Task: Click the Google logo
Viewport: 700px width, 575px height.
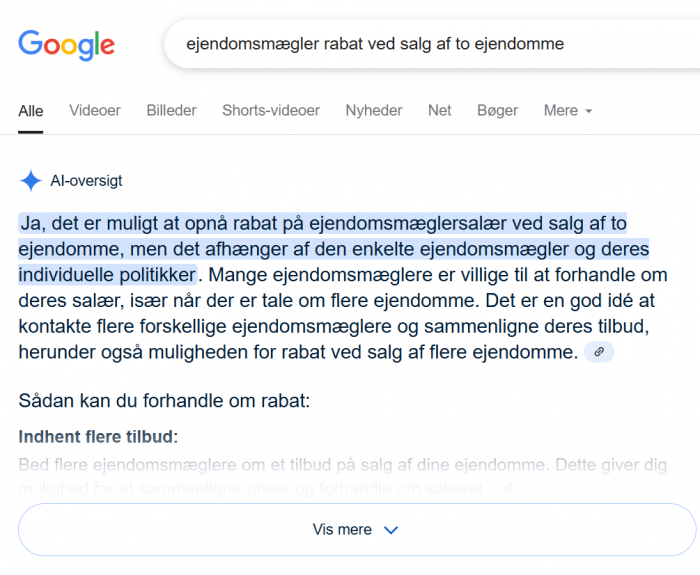Action: (x=66, y=44)
